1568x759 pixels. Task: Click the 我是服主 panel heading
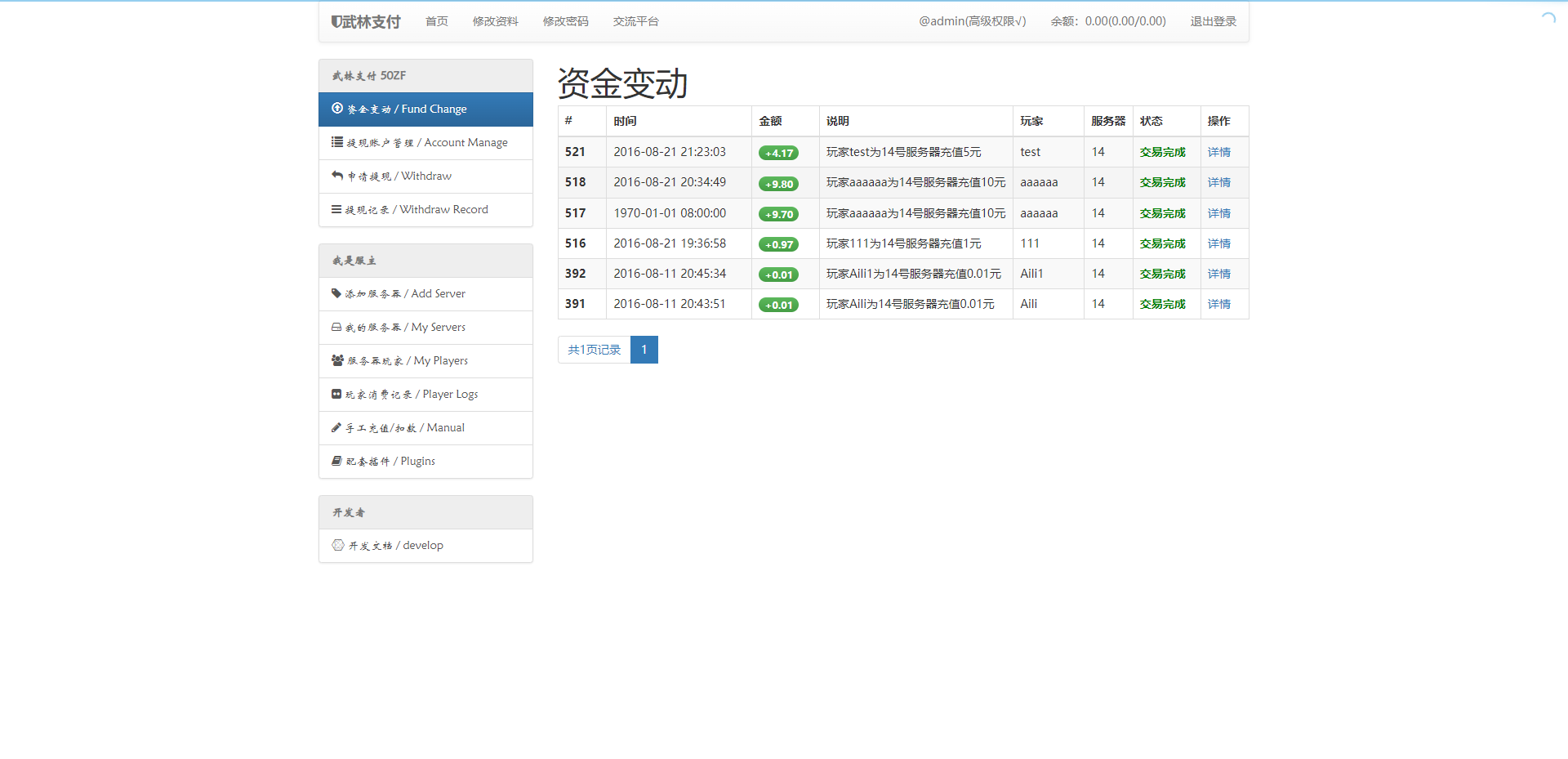[425, 261]
